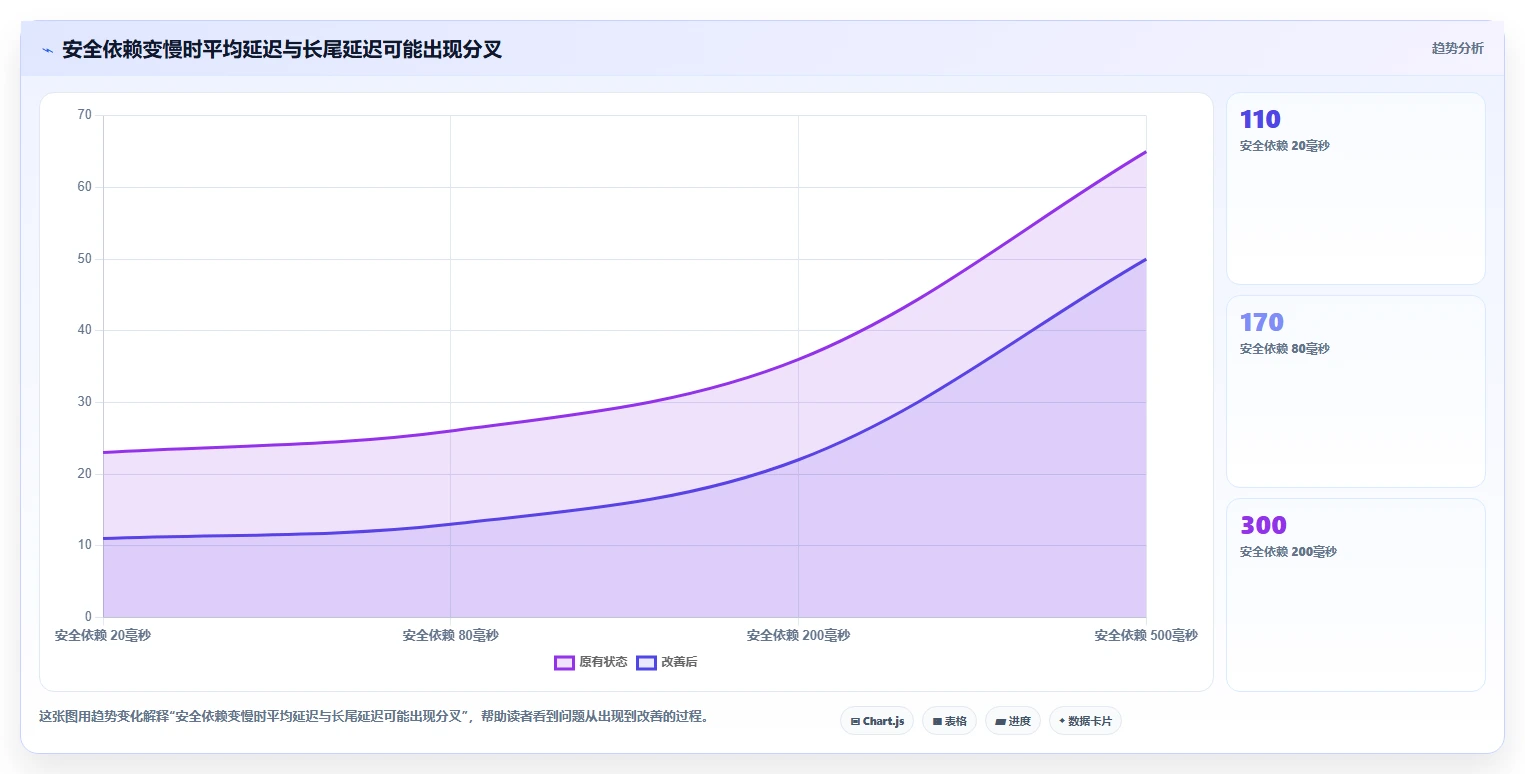
Task: Select the Chart.js tag chip
Action: 877,721
